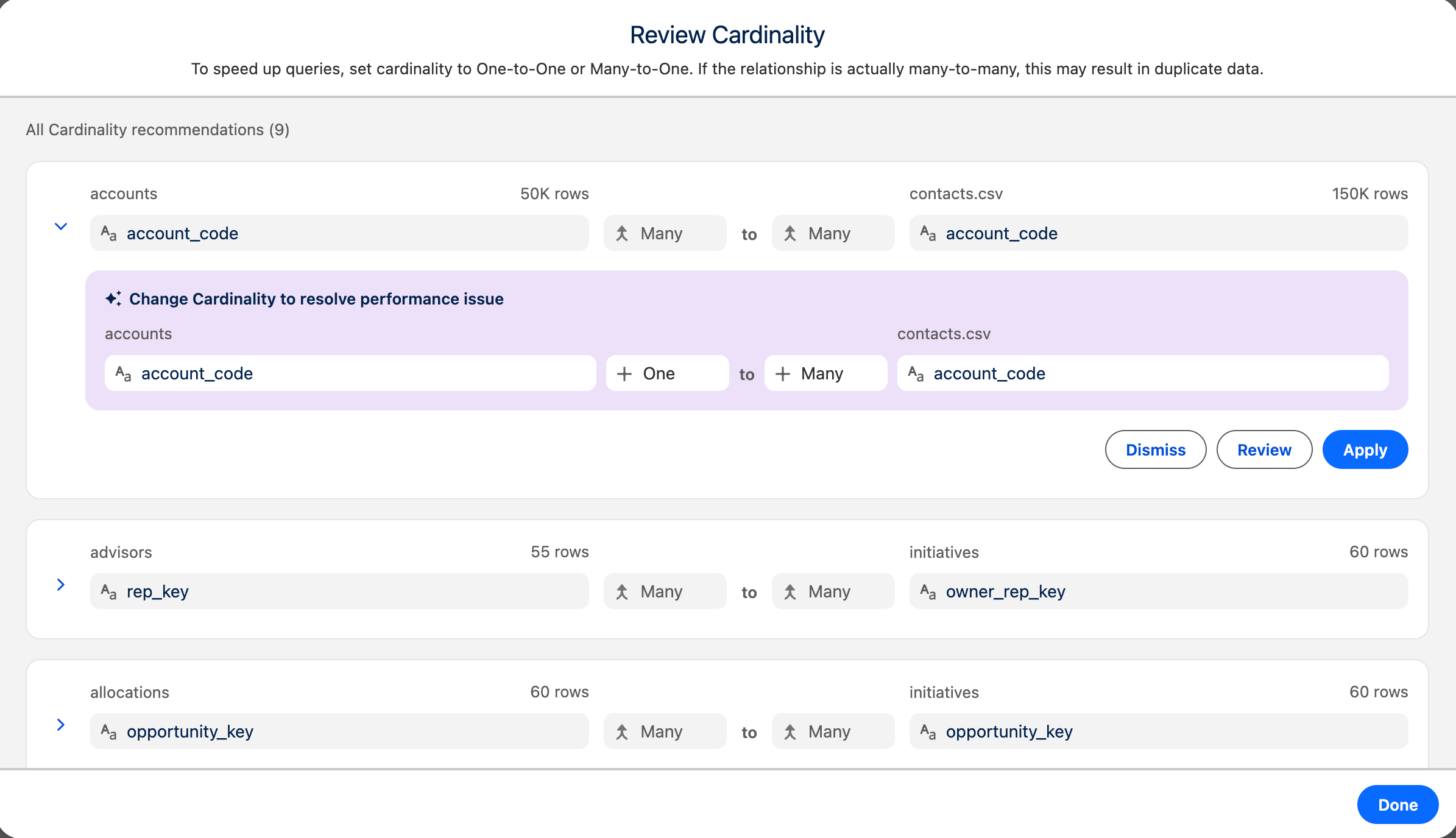Click Done to close the dialog

point(1398,805)
